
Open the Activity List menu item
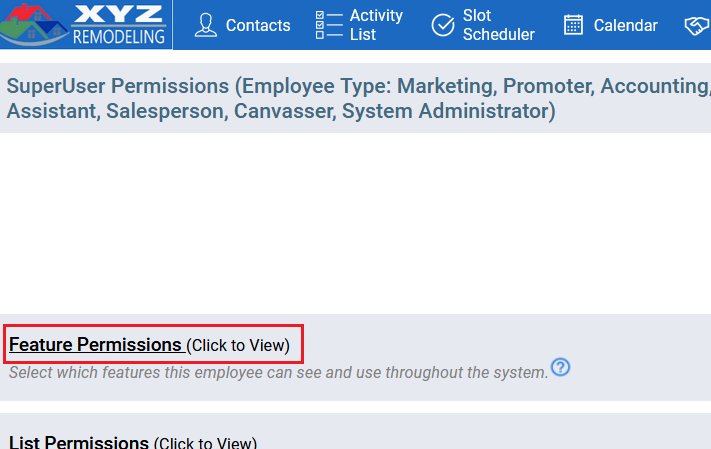coord(376,25)
